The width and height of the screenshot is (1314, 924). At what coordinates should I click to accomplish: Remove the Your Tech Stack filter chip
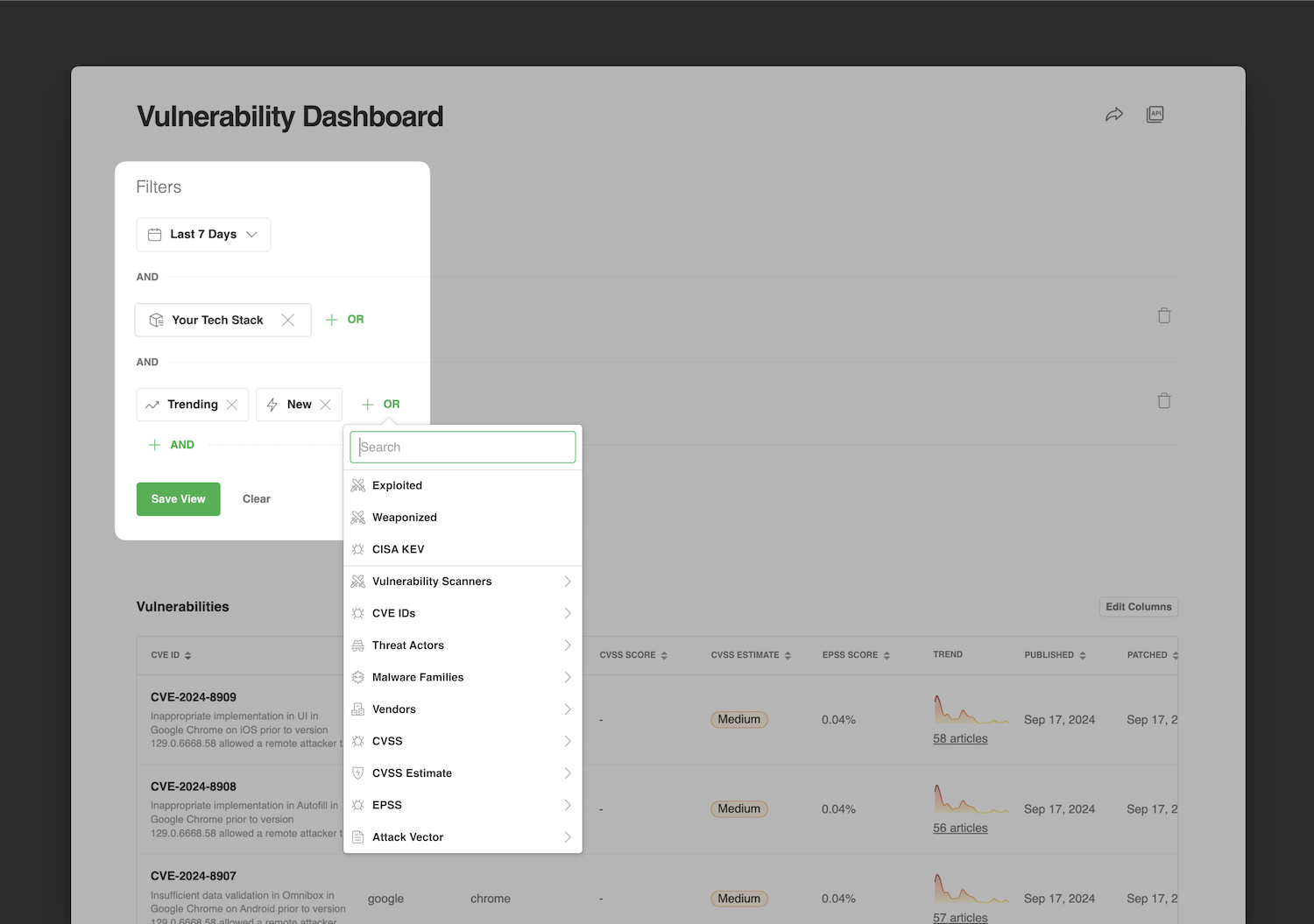point(288,320)
